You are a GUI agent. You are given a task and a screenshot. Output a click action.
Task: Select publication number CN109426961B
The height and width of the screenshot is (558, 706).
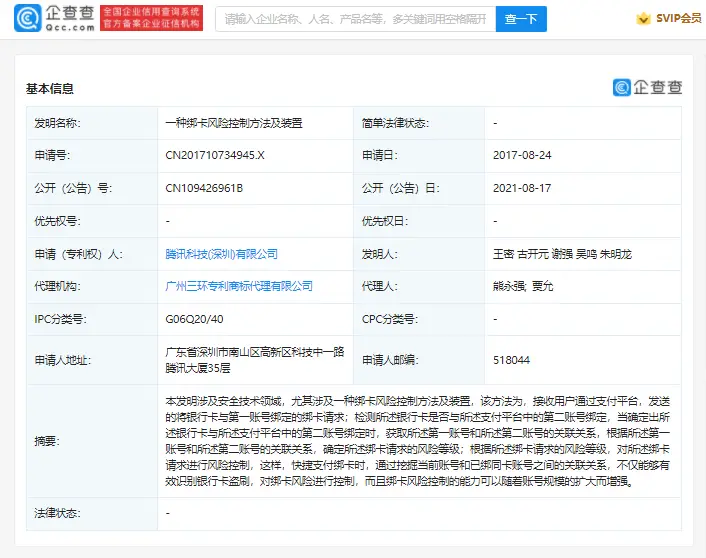[204, 188]
